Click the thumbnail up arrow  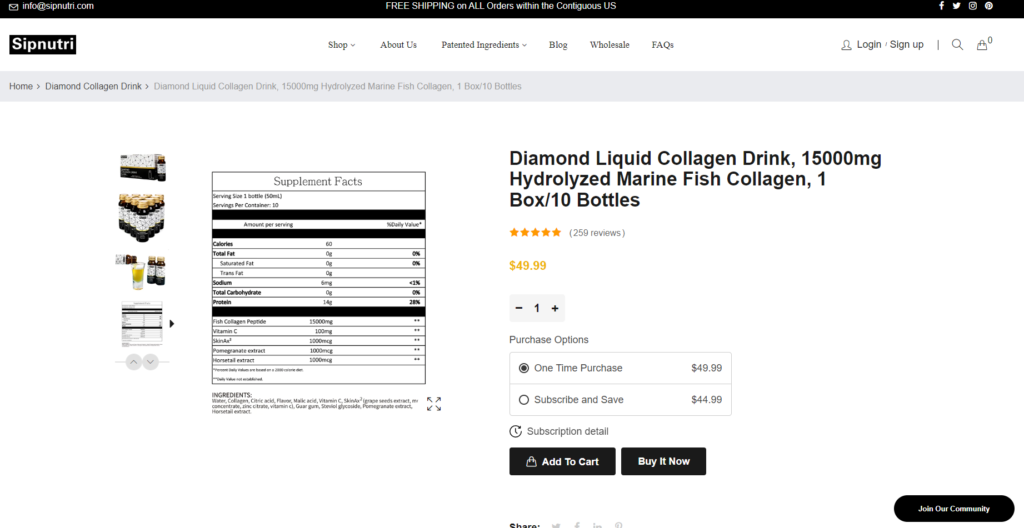click(x=133, y=361)
